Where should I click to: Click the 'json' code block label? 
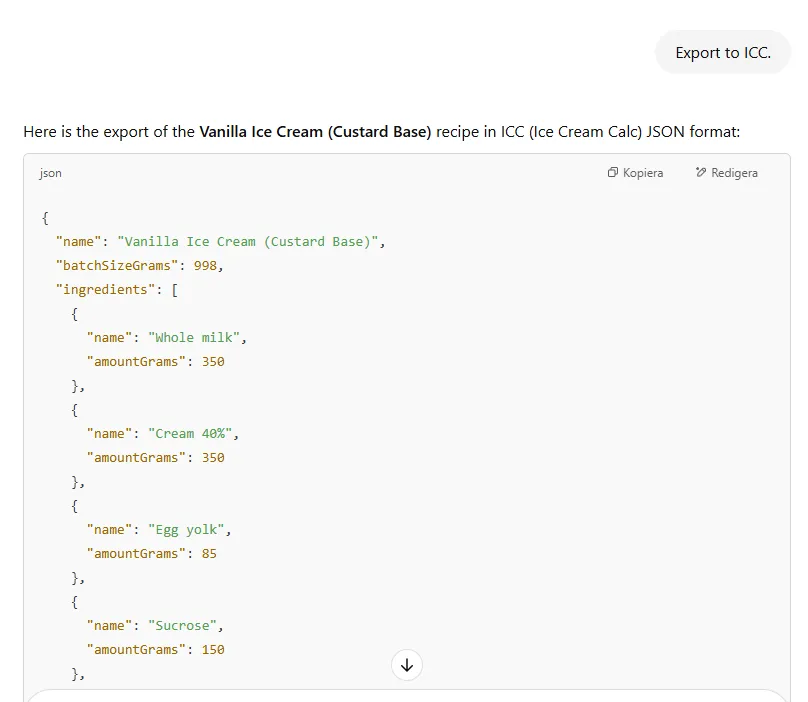click(50, 173)
